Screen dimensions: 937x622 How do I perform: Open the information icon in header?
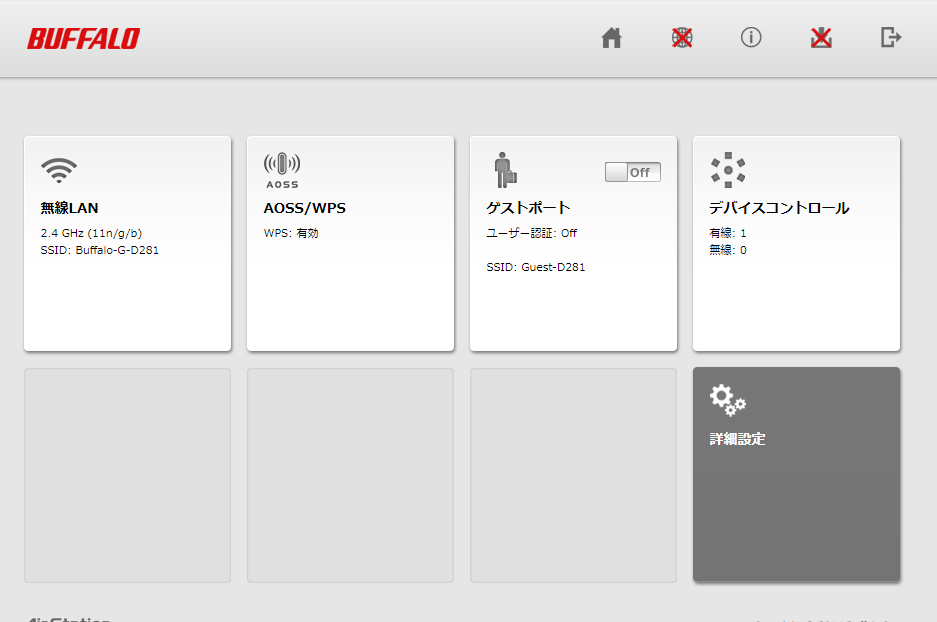coord(751,38)
